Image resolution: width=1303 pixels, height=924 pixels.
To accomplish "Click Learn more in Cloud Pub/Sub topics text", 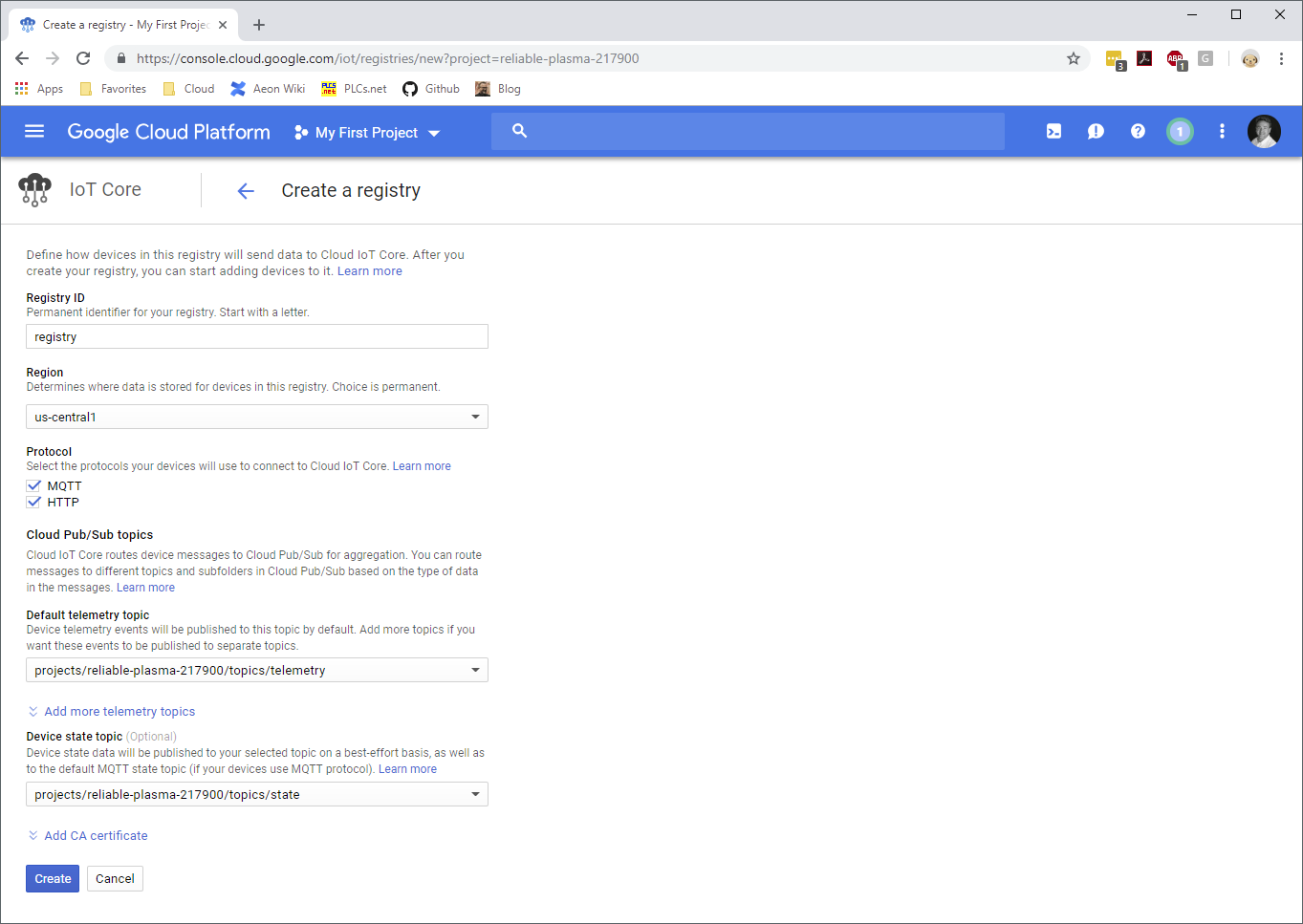I will click(145, 588).
